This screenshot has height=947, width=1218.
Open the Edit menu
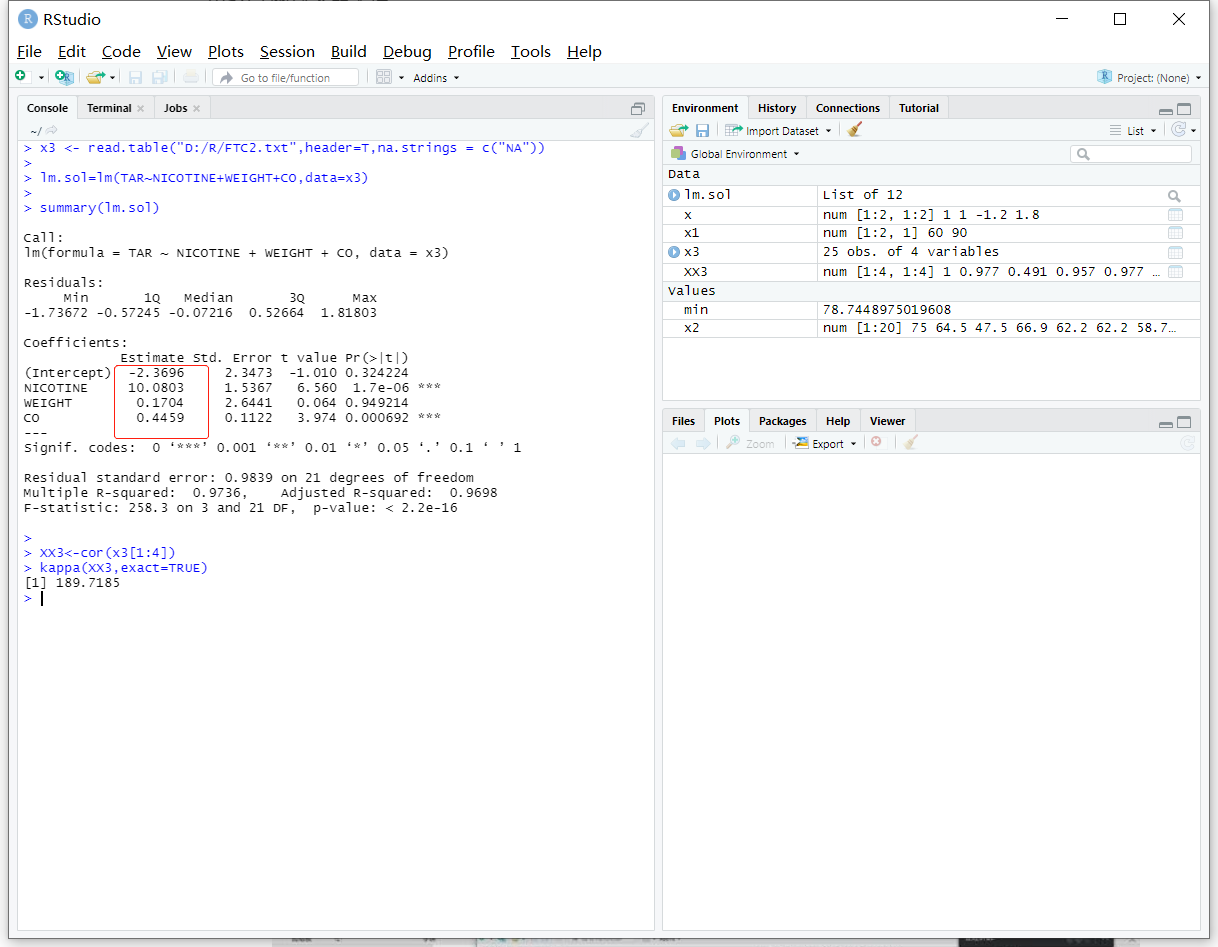tap(72, 51)
